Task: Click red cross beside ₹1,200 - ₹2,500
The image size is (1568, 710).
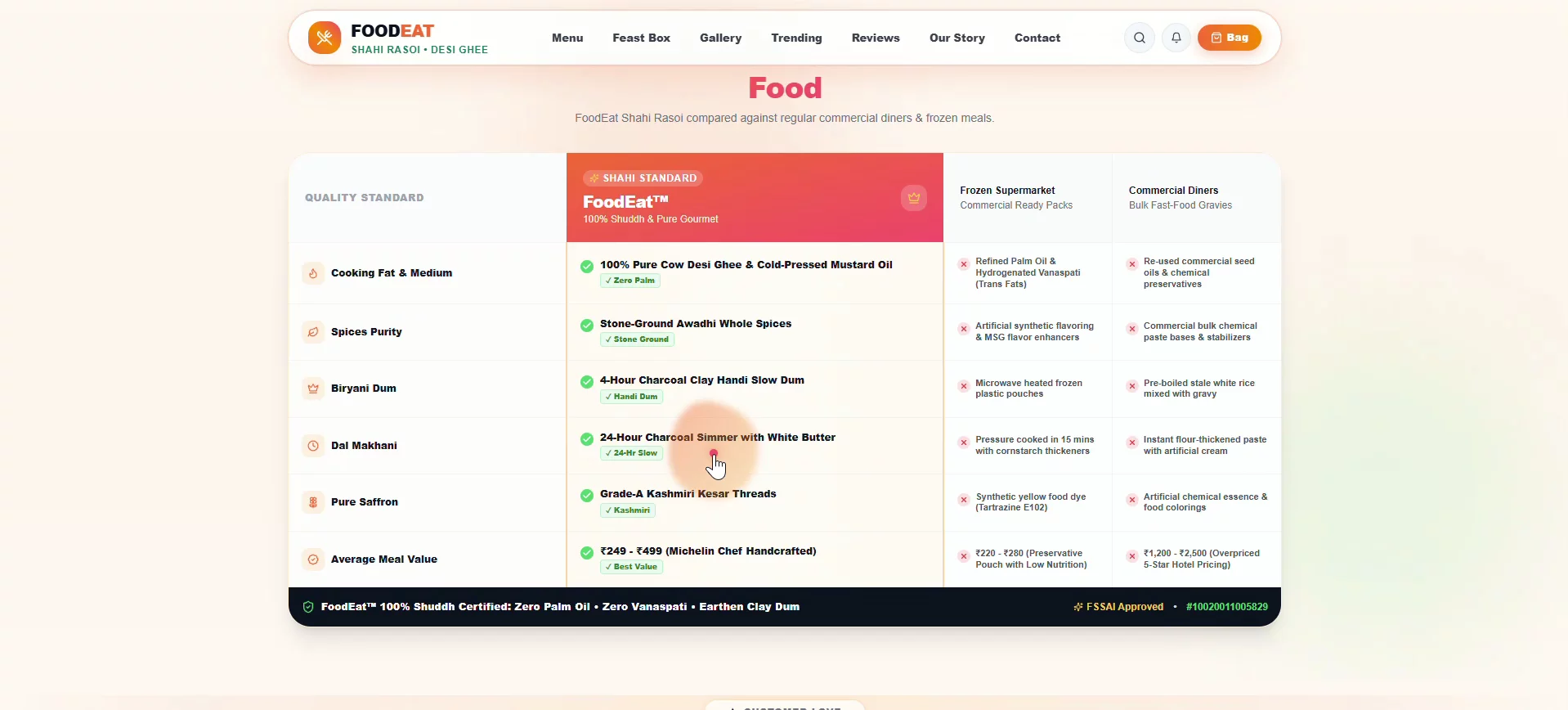Action: click(x=1132, y=556)
